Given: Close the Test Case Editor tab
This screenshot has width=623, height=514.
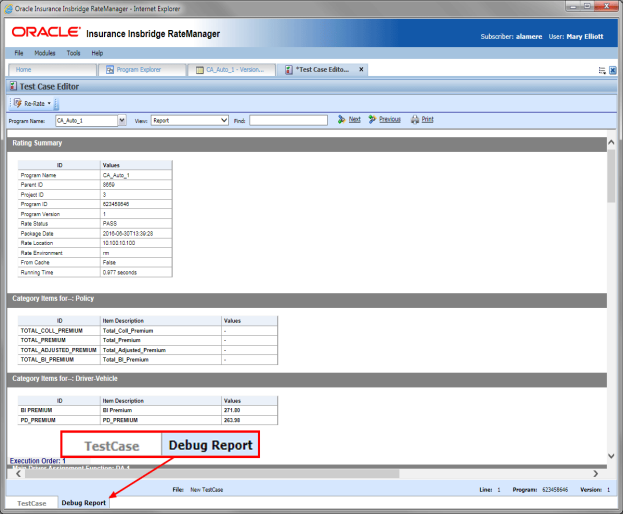Looking at the screenshot, I should point(361,69).
